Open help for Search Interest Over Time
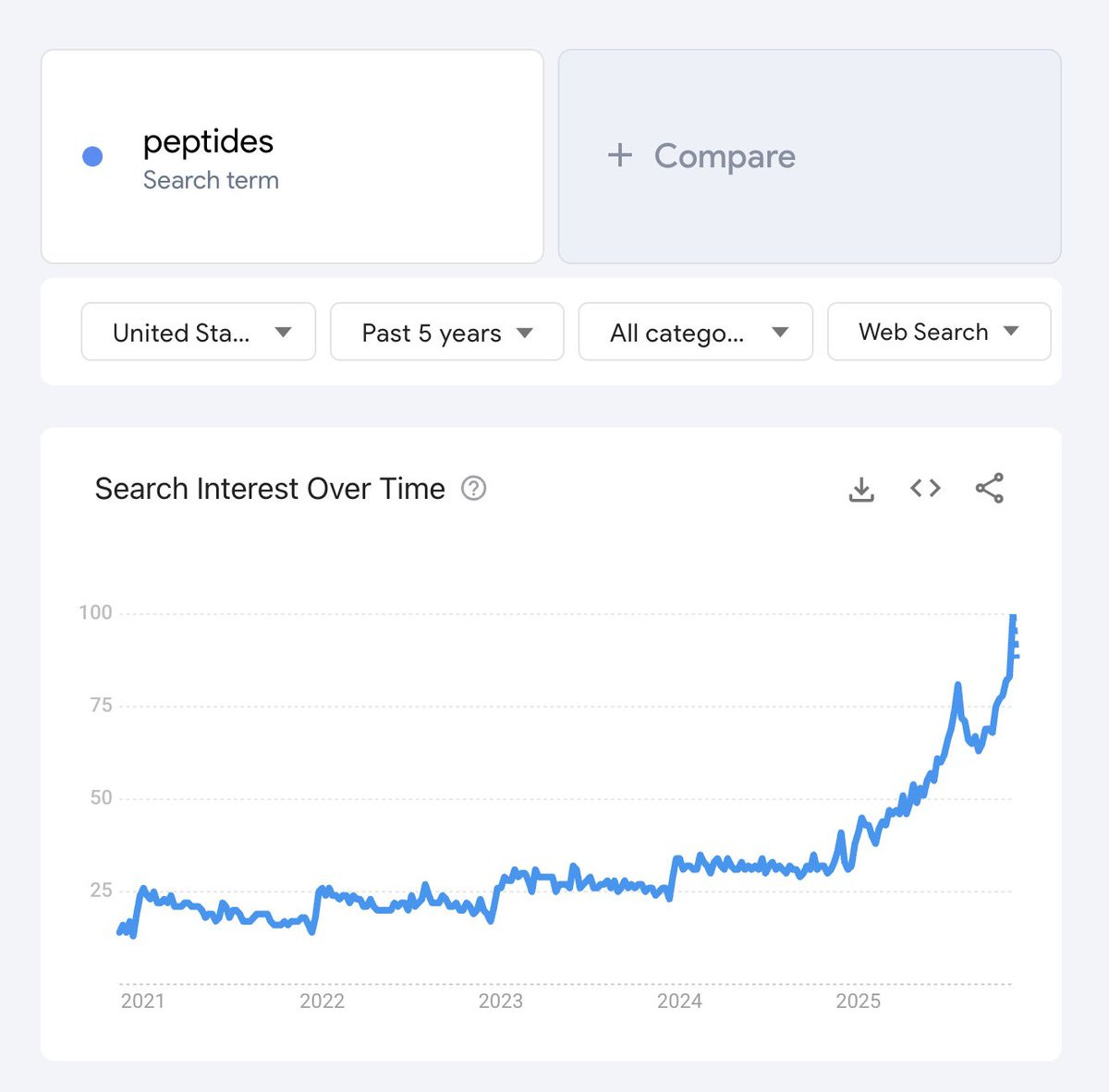 point(474,488)
